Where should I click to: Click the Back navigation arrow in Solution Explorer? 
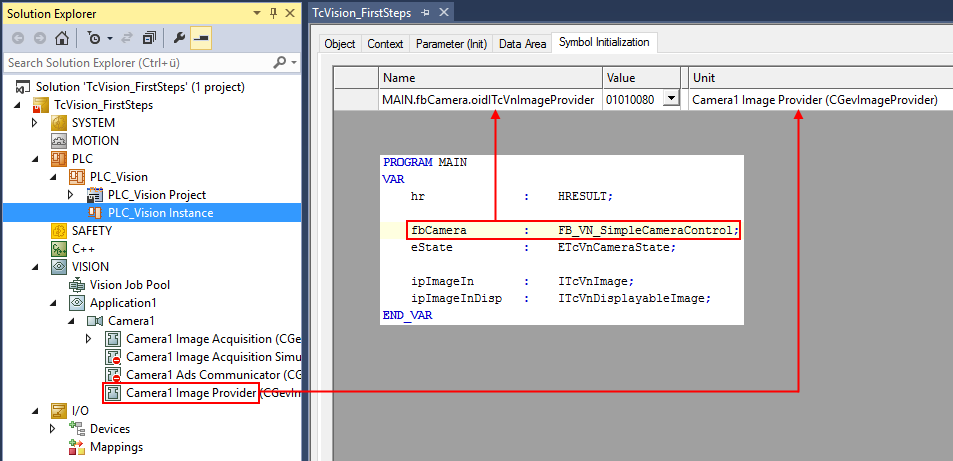pos(18,38)
